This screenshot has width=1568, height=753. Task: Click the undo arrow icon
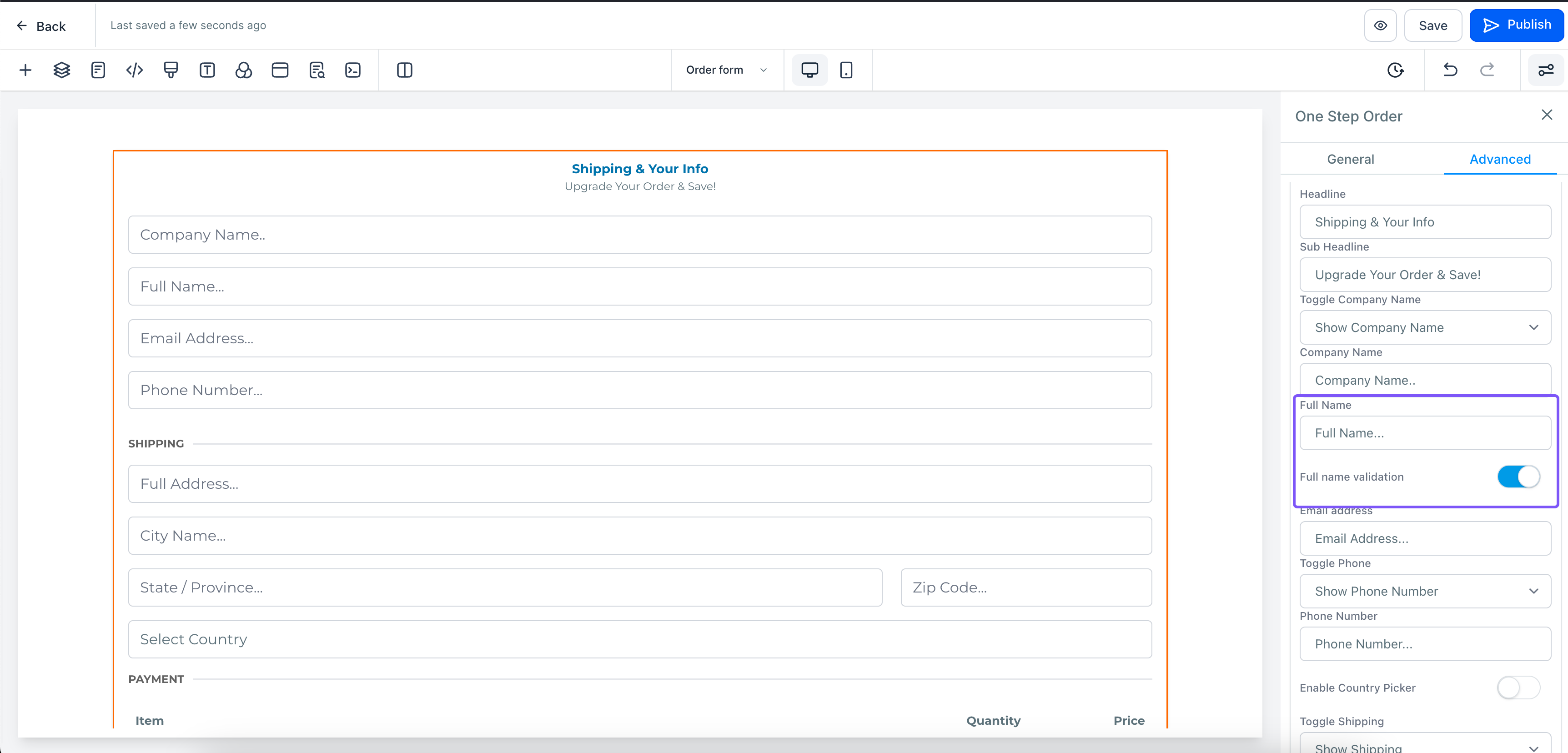[x=1450, y=70]
